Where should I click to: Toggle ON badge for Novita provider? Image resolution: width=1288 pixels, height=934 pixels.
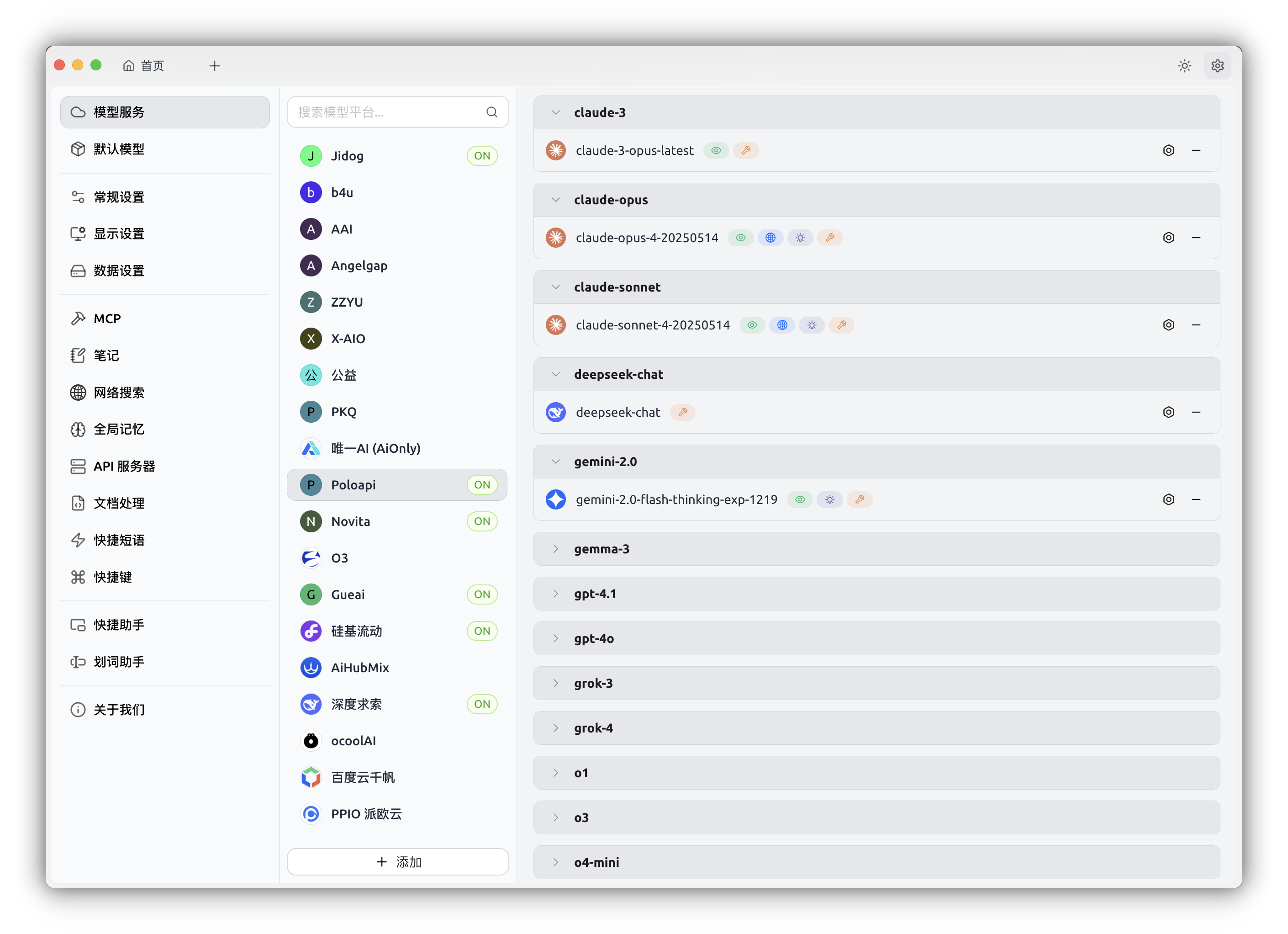(x=482, y=521)
